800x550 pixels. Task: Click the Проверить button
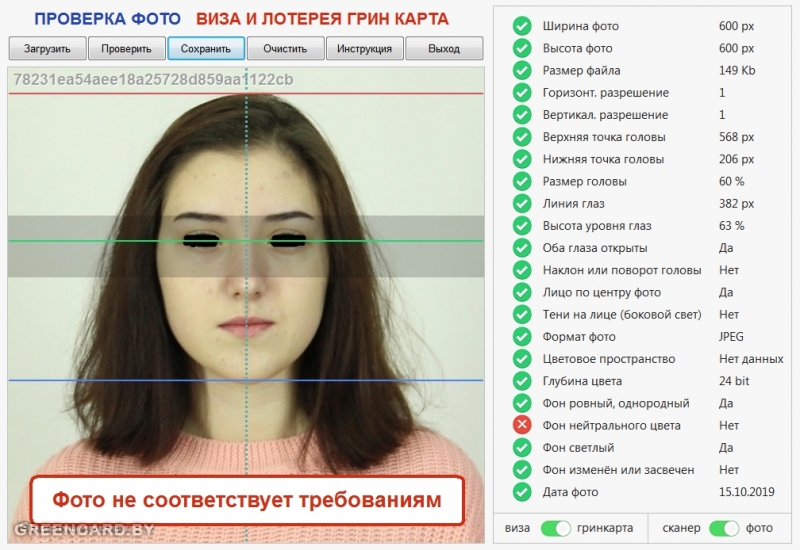click(x=127, y=48)
